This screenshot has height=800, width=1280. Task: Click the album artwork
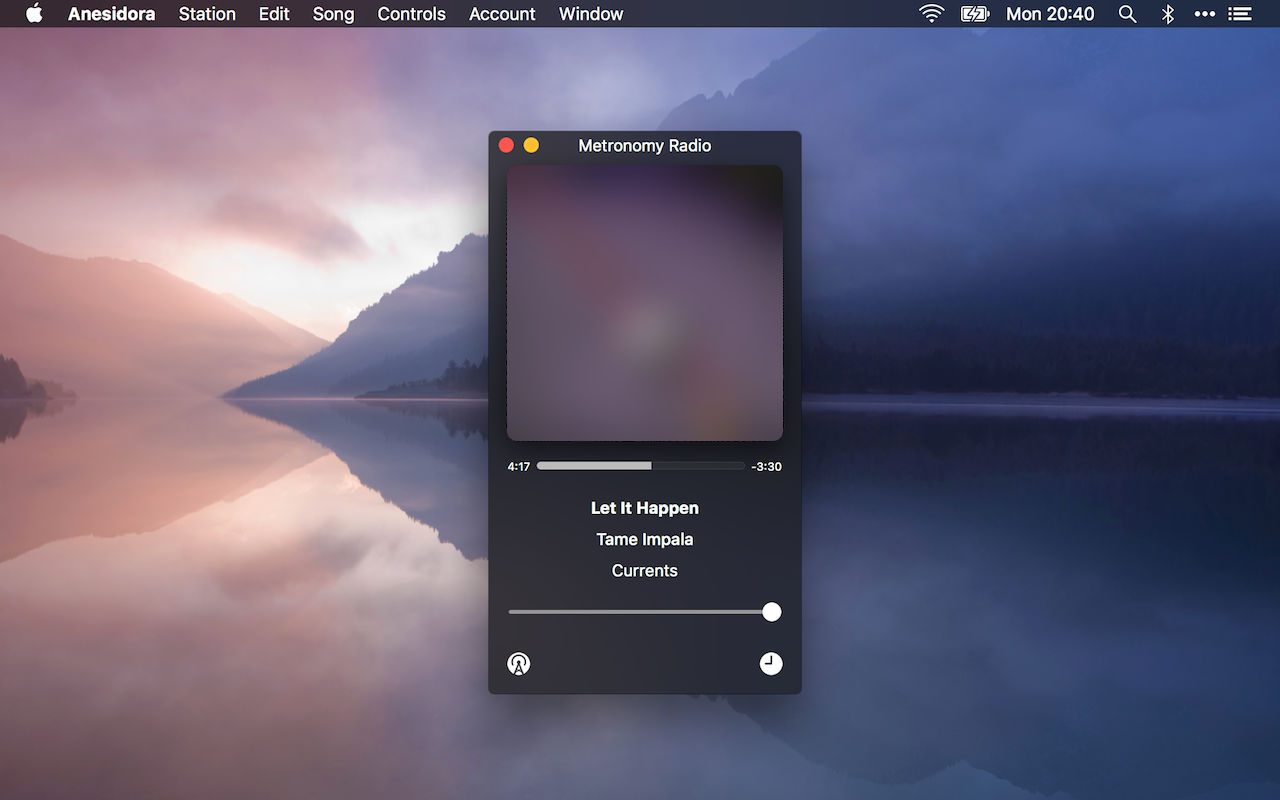(645, 303)
